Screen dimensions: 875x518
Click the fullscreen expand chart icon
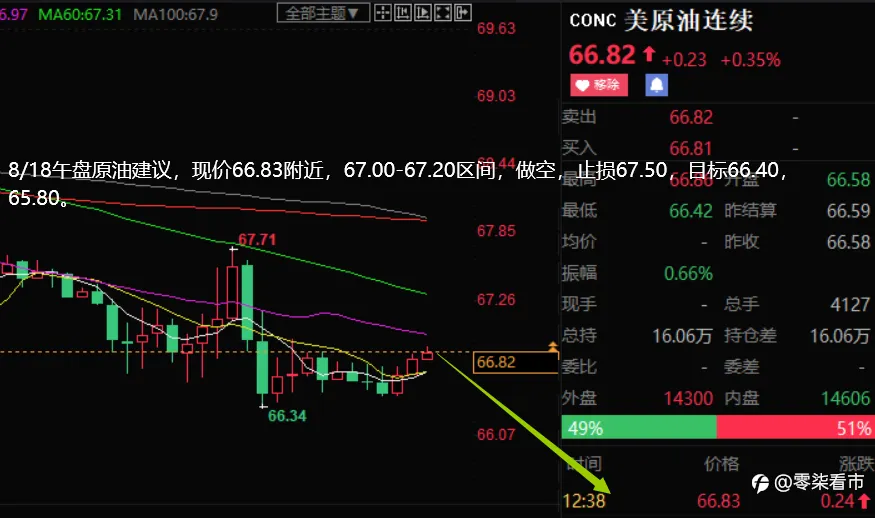point(443,13)
